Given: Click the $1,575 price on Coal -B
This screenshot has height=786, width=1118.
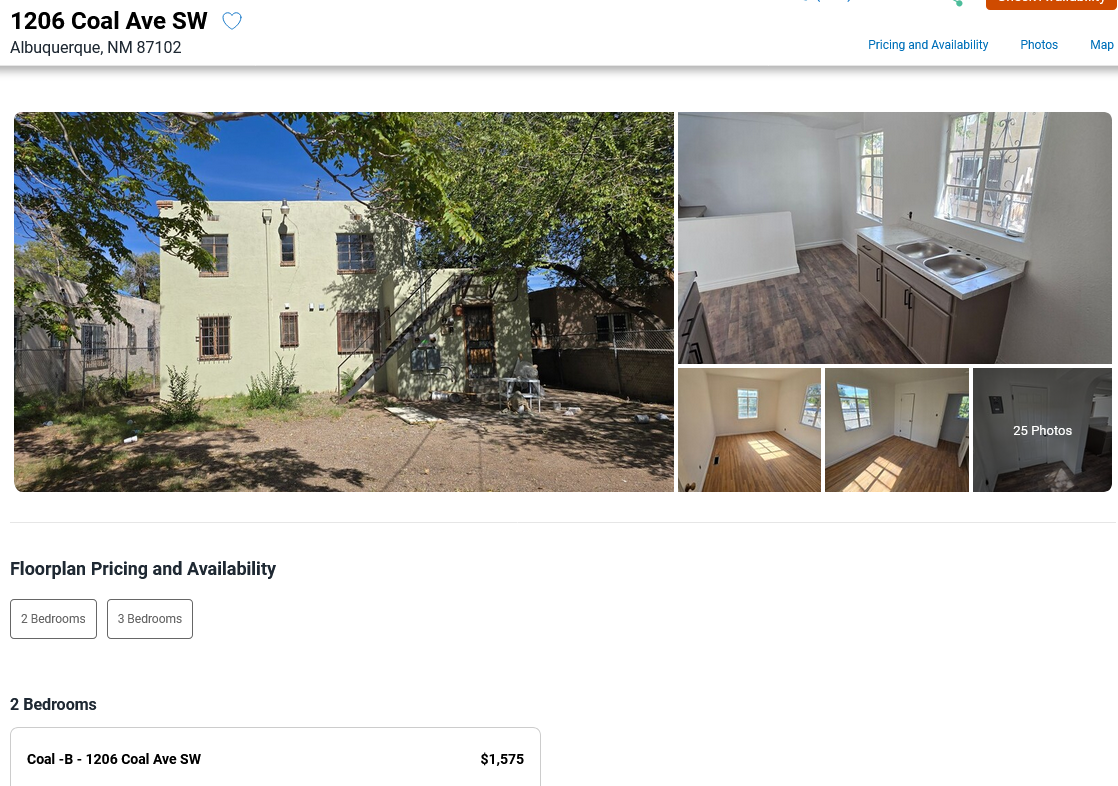Looking at the screenshot, I should (502, 759).
